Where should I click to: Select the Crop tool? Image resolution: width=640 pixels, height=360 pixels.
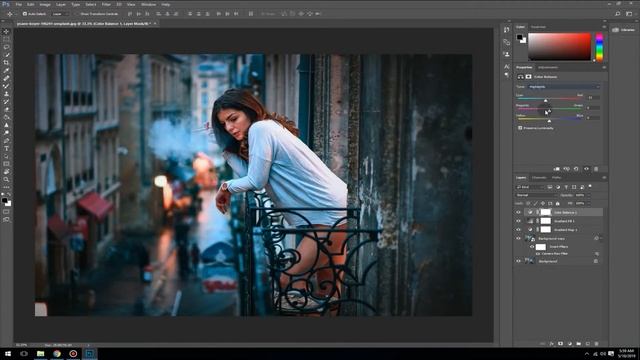point(6,62)
